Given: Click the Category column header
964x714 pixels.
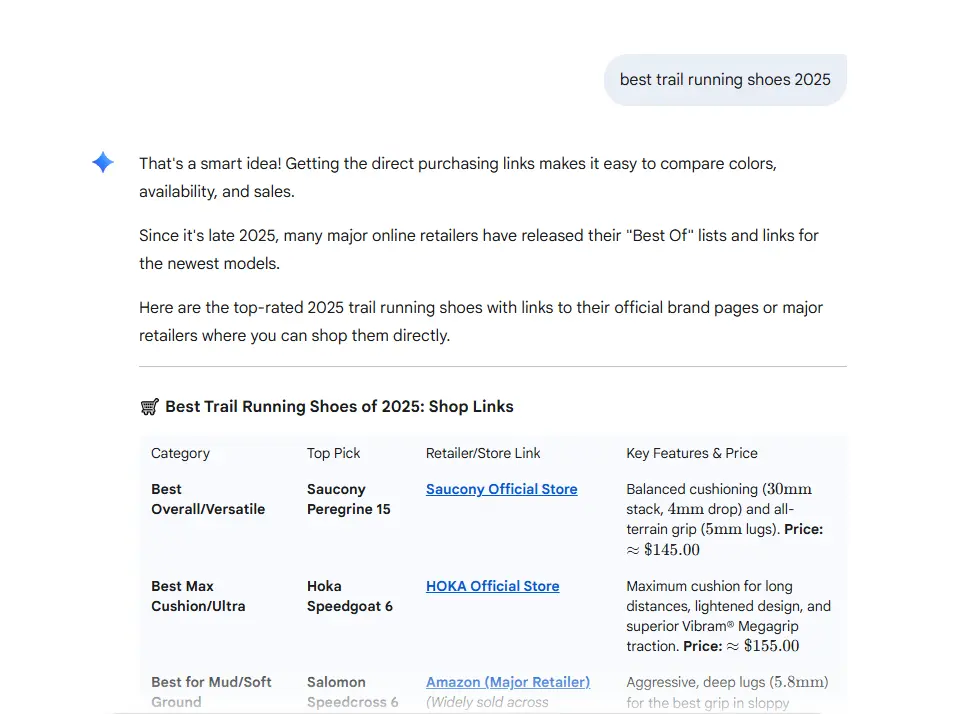Looking at the screenshot, I should click(x=180, y=453).
